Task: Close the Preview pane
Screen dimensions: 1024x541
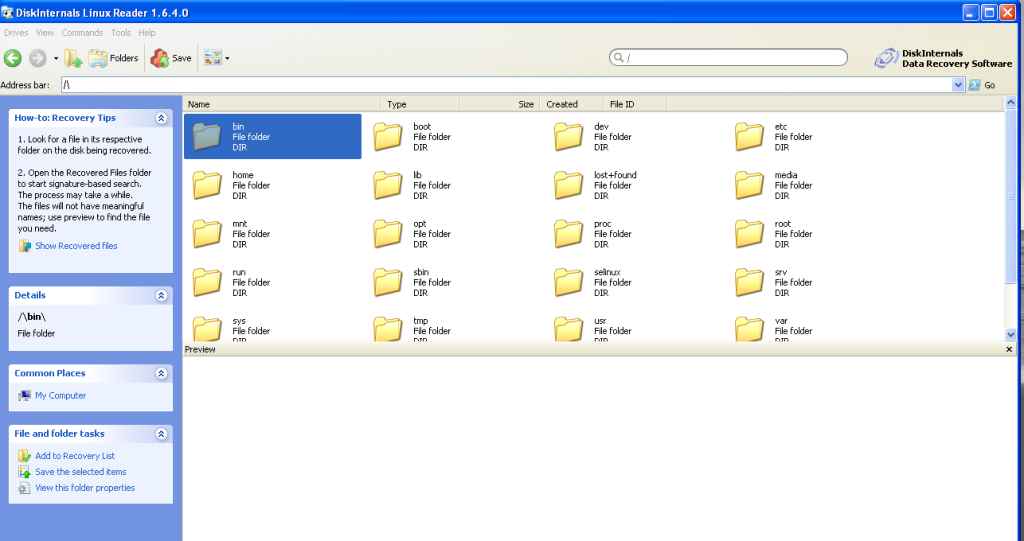Action: coord(1009,350)
